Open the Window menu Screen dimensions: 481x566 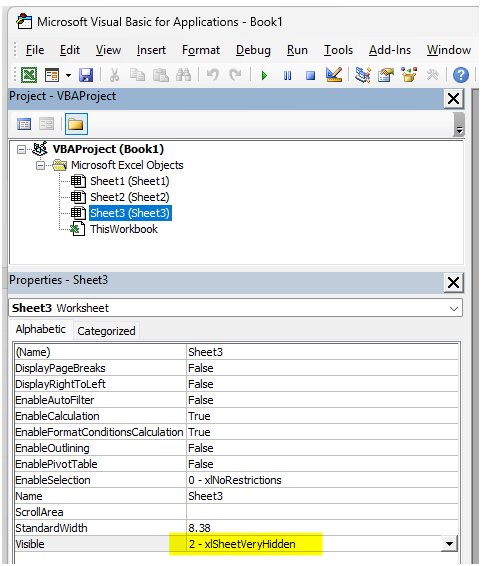pyautogui.click(x=449, y=50)
